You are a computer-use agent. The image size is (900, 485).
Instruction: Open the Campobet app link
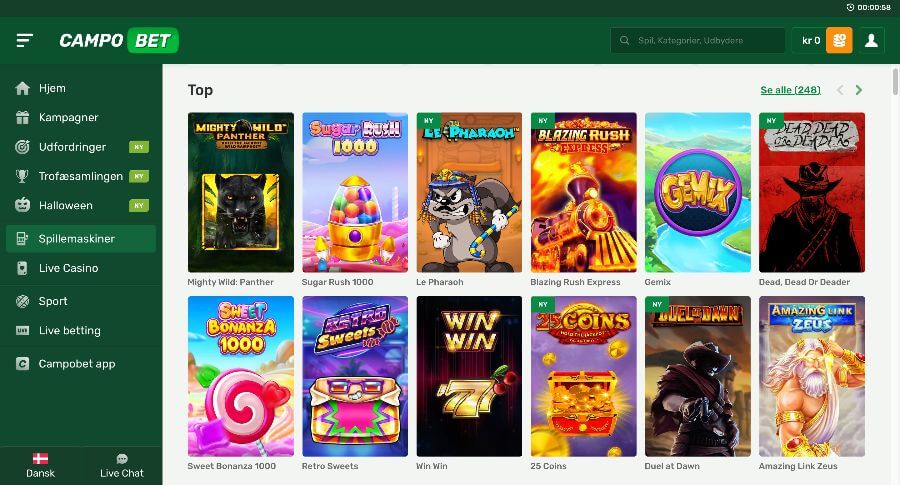coord(77,364)
